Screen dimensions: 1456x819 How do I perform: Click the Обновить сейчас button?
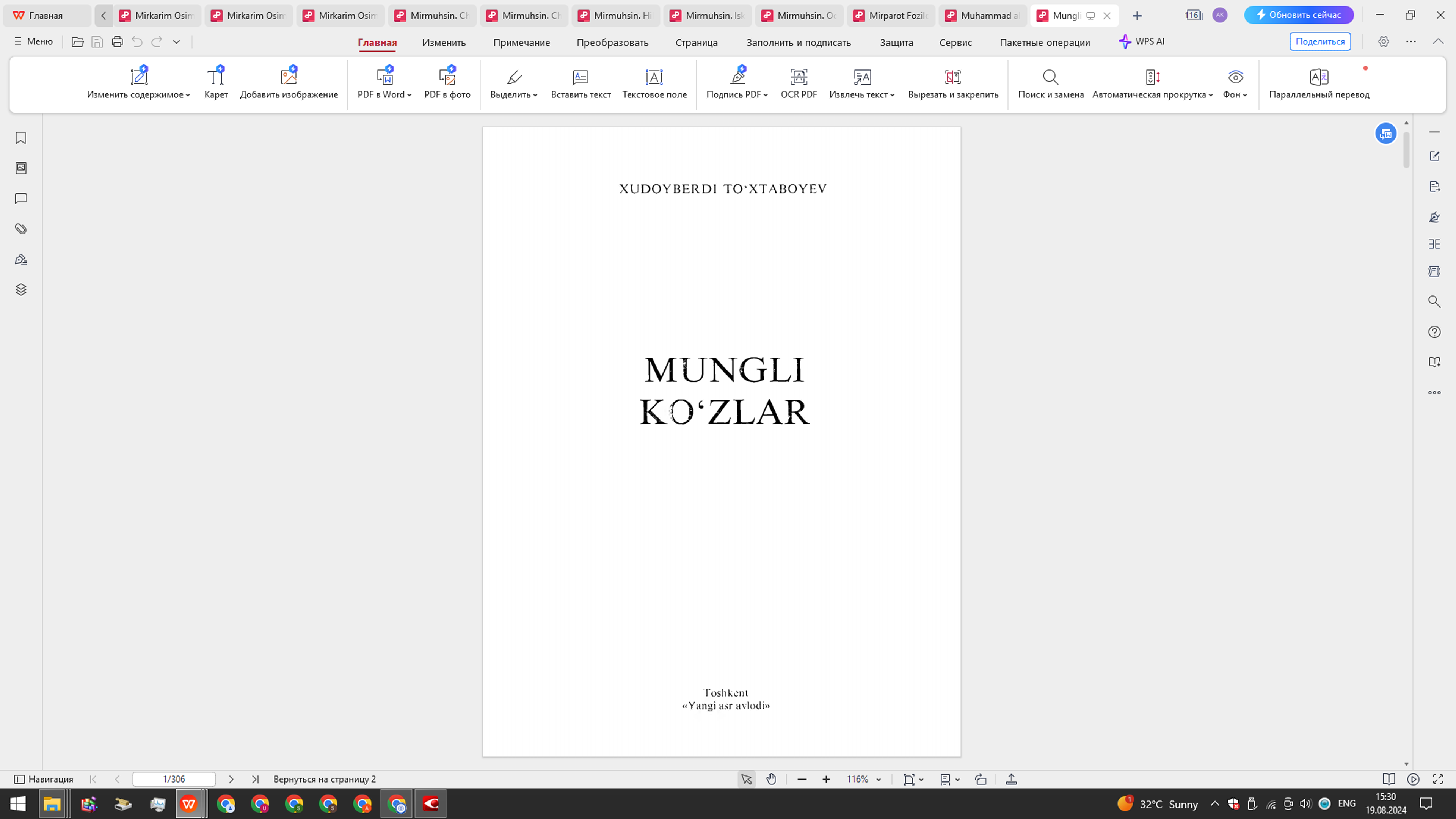pos(1299,15)
